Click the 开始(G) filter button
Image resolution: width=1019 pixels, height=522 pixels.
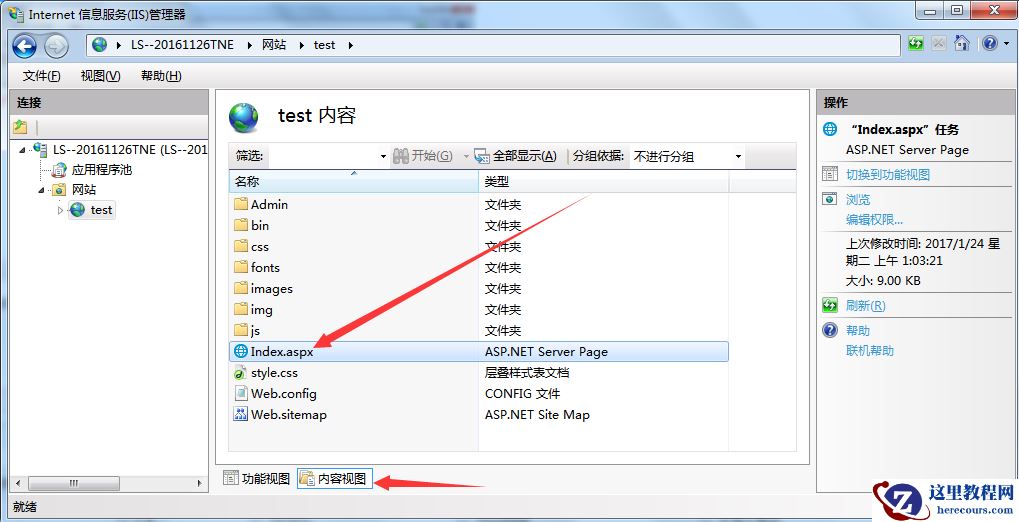coord(423,156)
